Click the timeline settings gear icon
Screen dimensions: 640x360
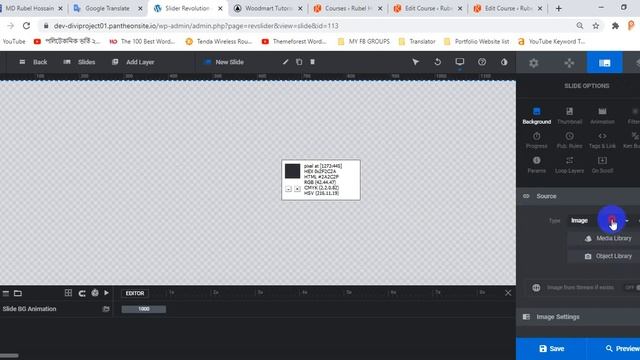95,293
